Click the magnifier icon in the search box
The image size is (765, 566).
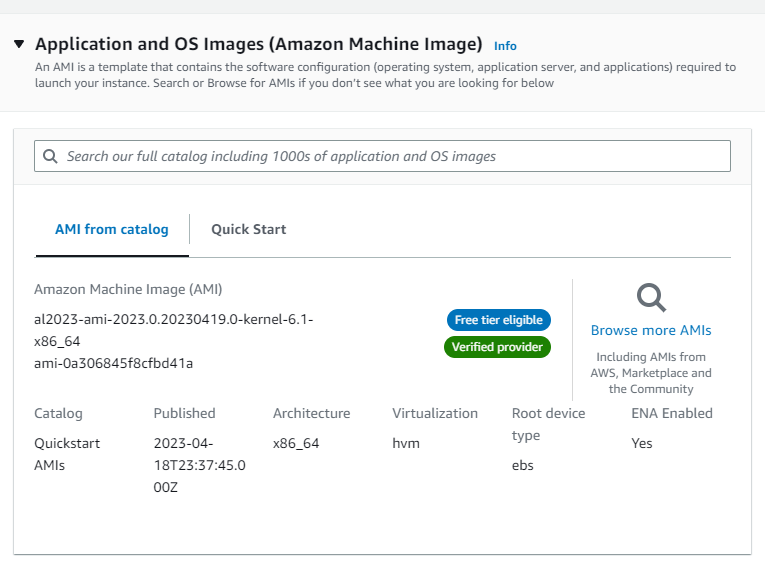(x=50, y=156)
